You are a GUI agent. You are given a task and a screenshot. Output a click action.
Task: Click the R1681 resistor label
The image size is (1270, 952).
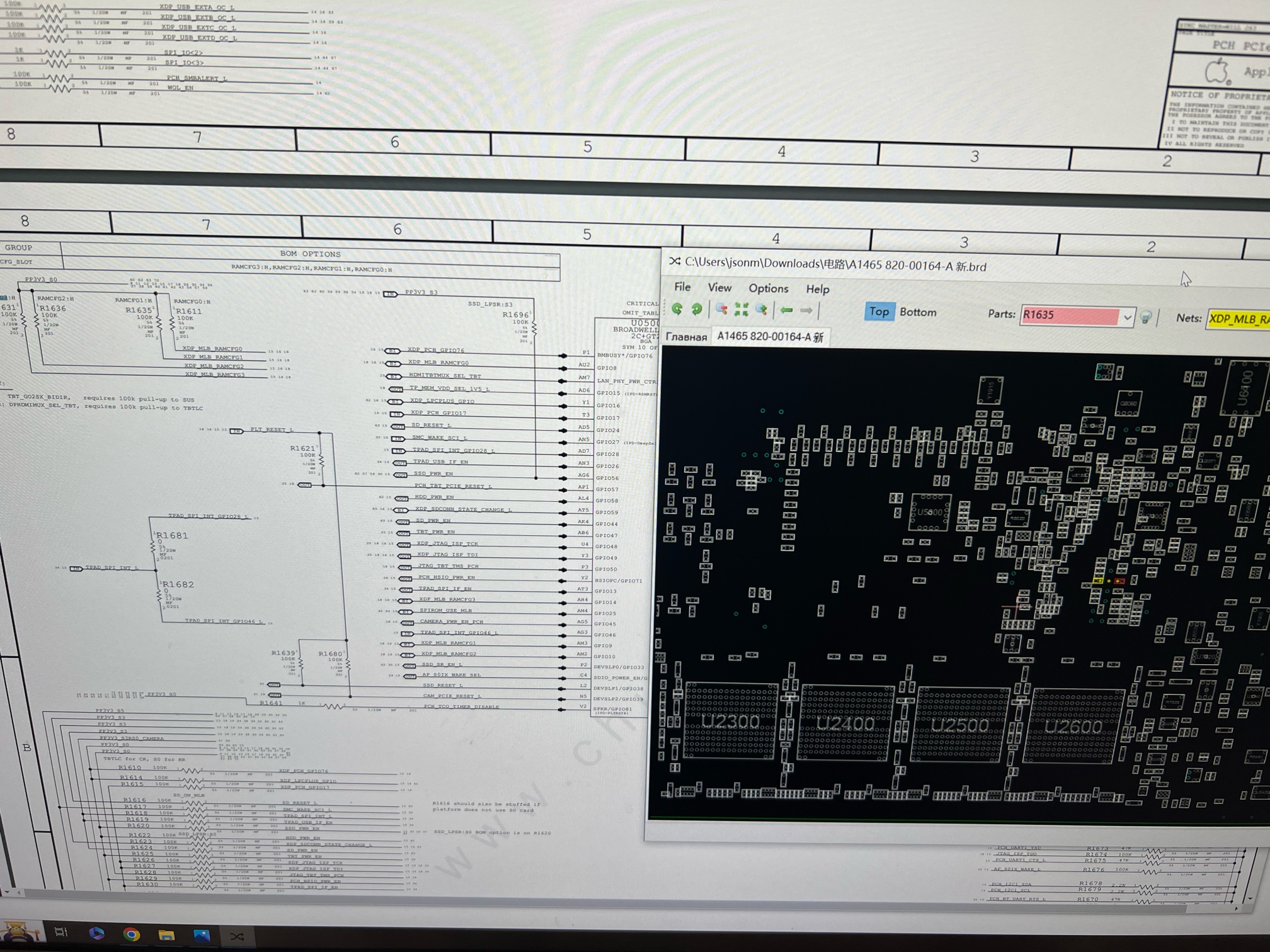point(172,535)
